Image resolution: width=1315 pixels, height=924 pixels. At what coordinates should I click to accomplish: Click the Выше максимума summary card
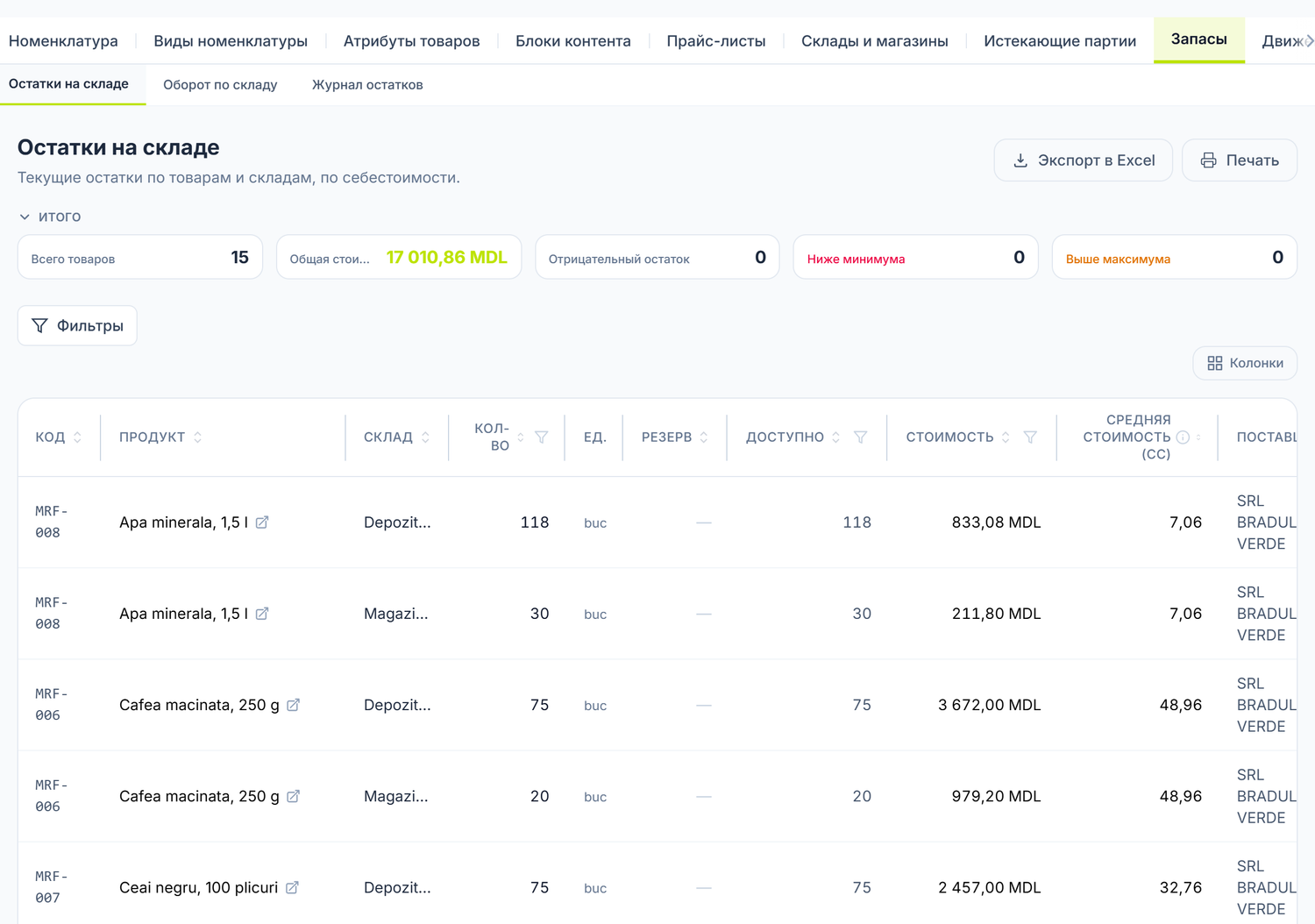[1174, 257]
